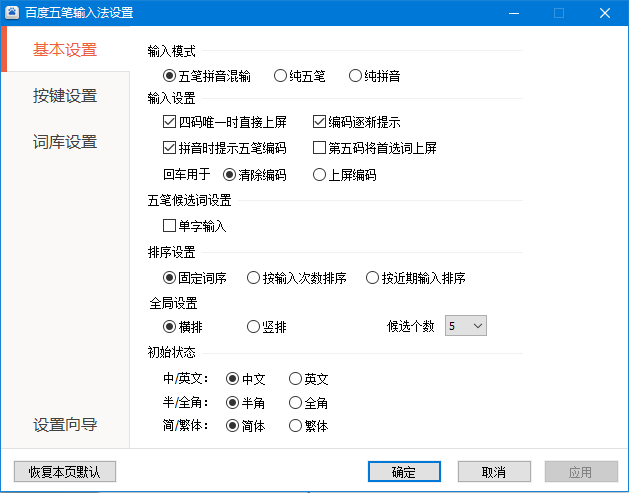Enable 第五码将首选词上屏 checkbox
The width and height of the screenshot is (629, 493).
375,148
